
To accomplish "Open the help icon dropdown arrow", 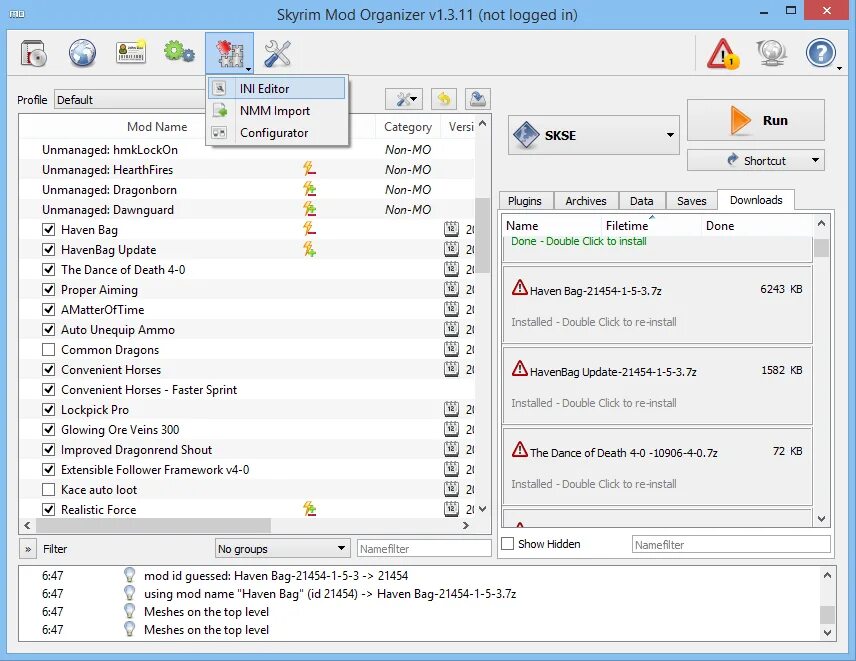I will (840, 68).
